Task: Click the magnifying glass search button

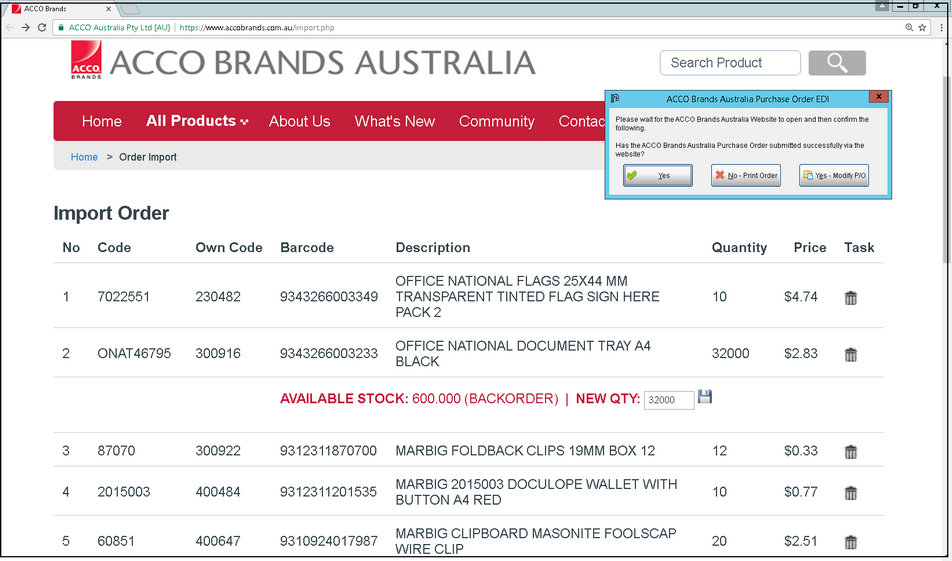Action: [x=837, y=63]
